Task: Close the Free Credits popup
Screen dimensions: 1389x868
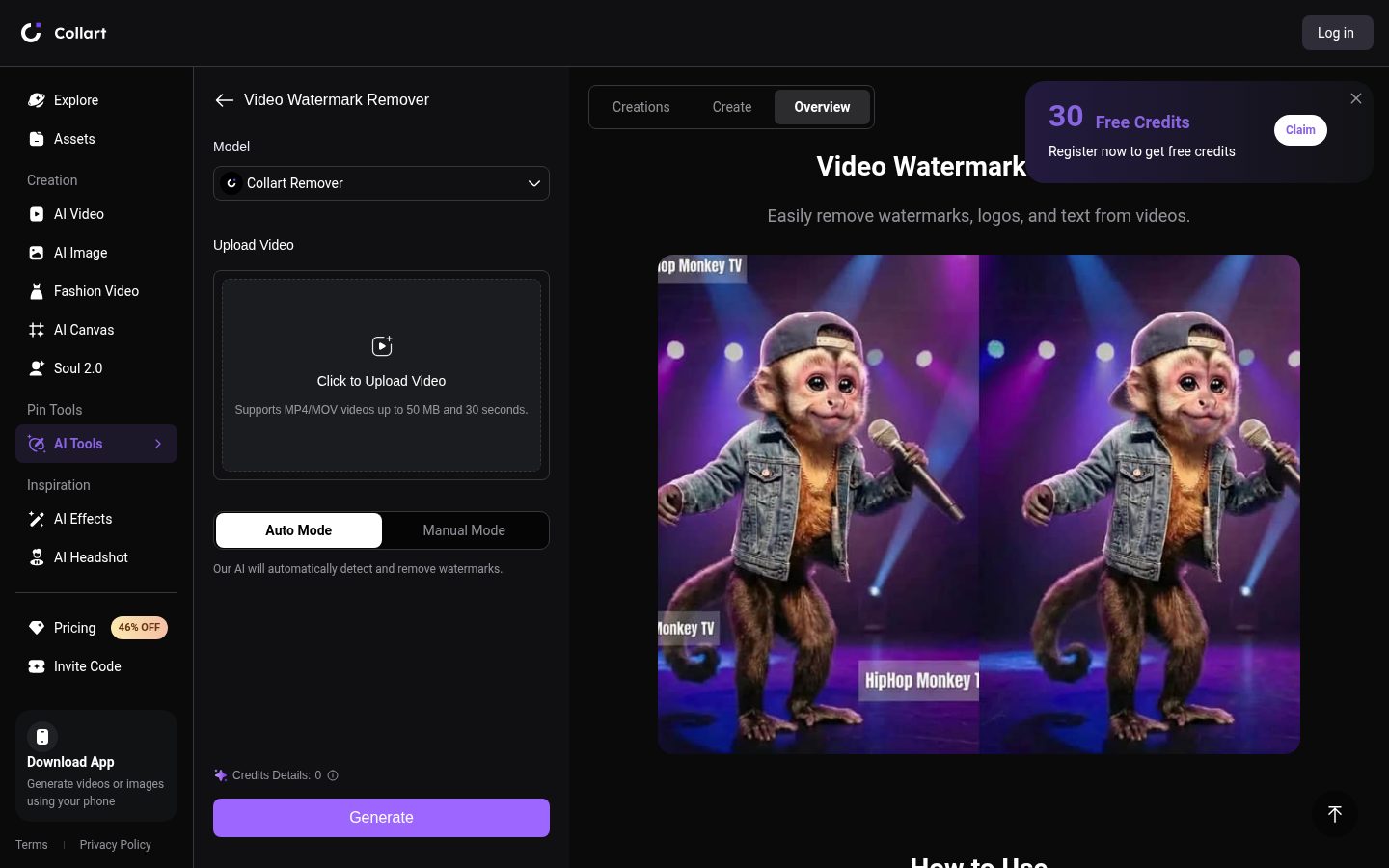Action: (1356, 98)
